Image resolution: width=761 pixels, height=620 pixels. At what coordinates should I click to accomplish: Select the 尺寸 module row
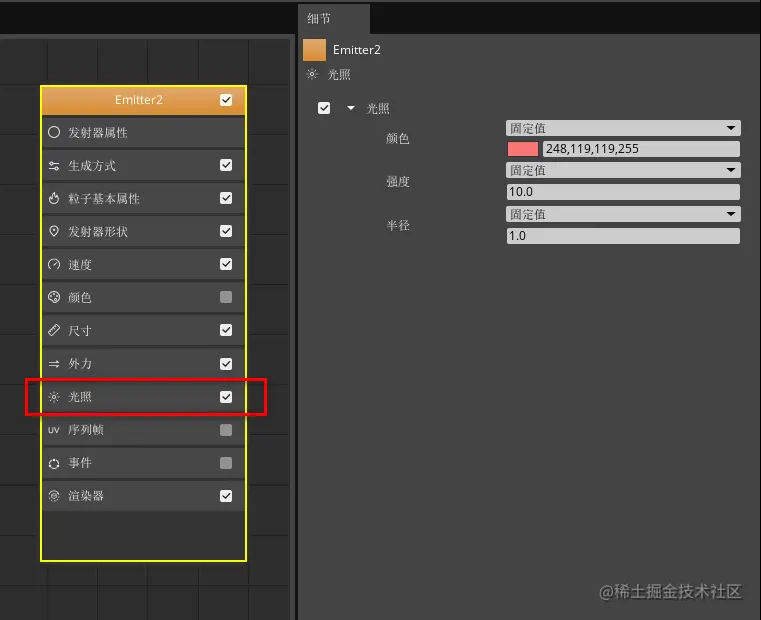[144, 331]
